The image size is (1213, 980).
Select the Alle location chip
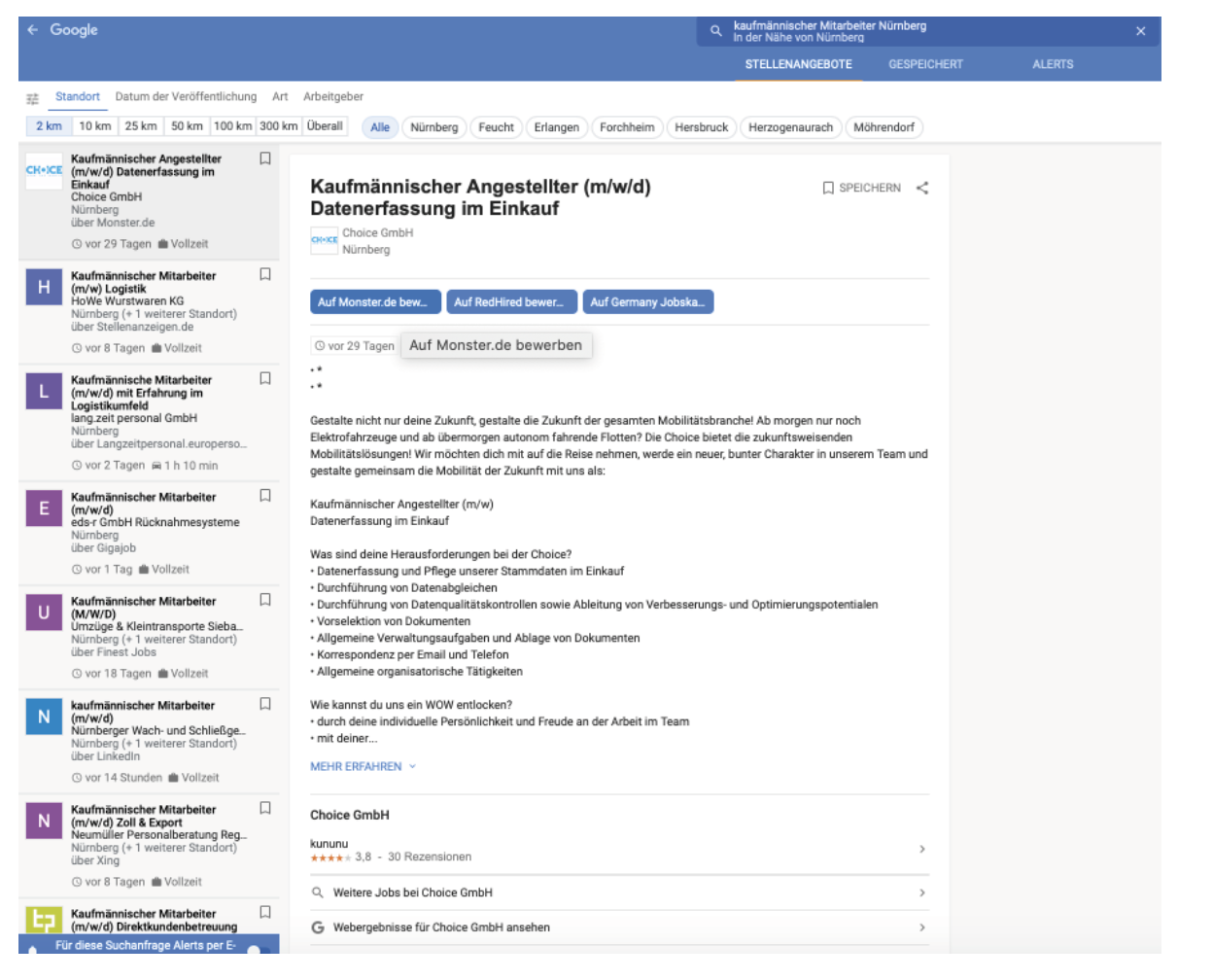coord(380,127)
